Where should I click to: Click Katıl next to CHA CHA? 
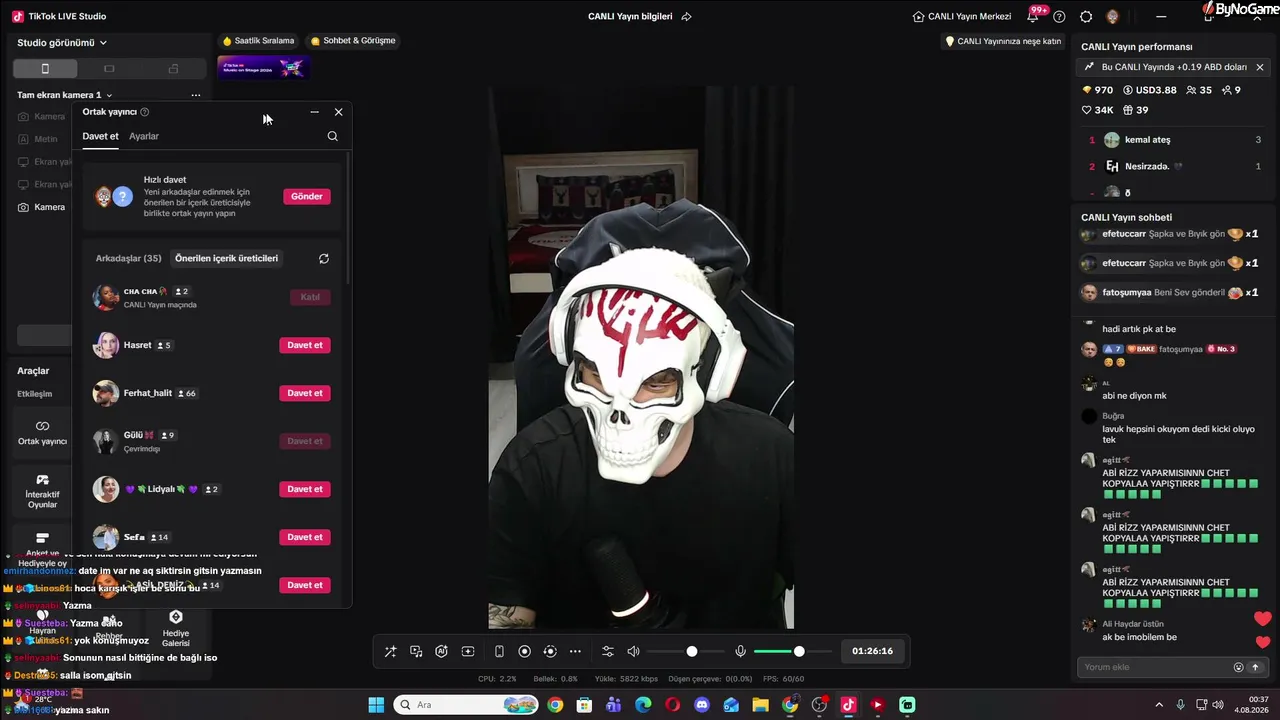coord(310,297)
